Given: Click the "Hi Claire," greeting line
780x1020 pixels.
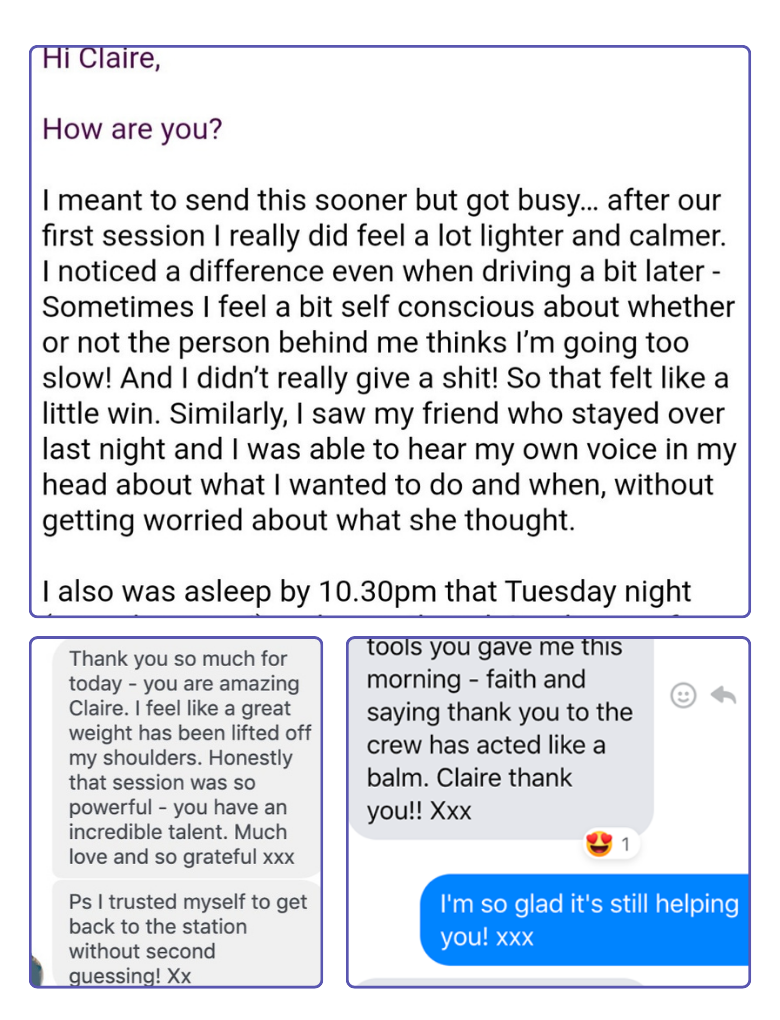Looking at the screenshot, I should (x=101, y=59).
